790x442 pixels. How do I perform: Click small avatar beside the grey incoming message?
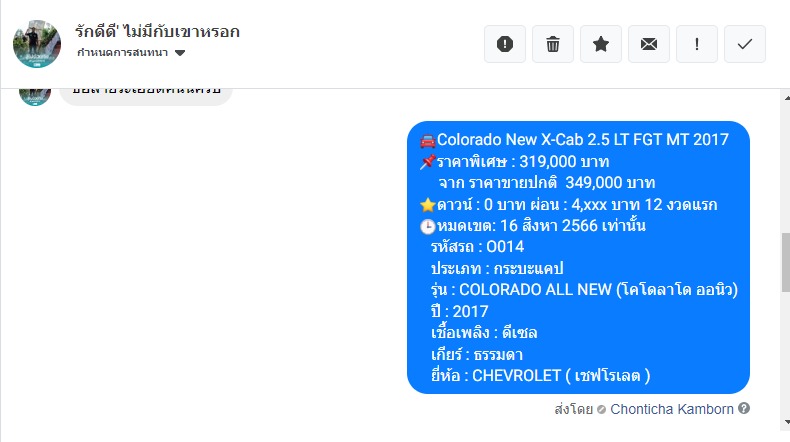tap(35, 97)
